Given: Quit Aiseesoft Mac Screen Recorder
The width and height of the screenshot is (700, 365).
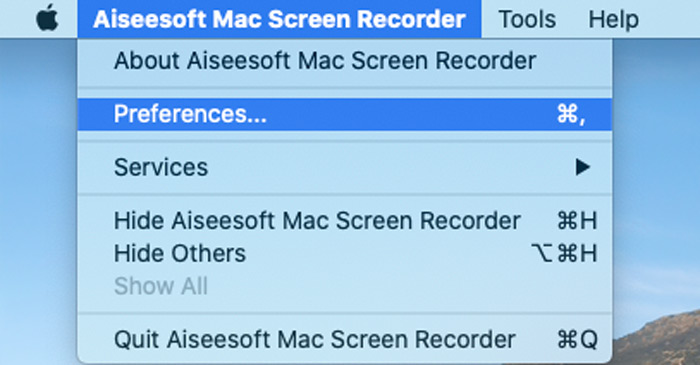Looking at the screenshot, I should [345, 340].
